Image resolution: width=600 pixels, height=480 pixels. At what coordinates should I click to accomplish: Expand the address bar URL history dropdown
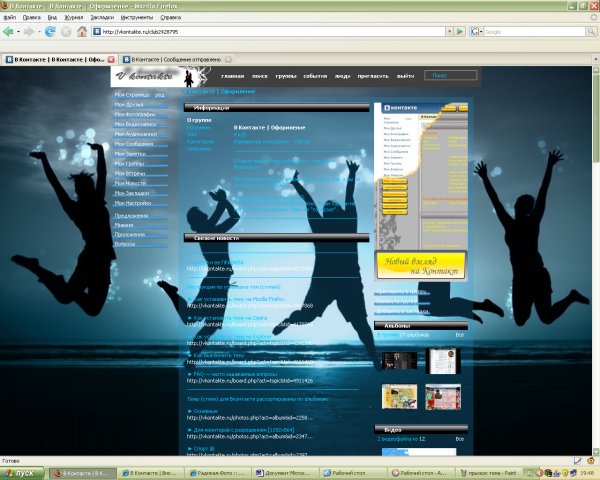pos(450,32)
